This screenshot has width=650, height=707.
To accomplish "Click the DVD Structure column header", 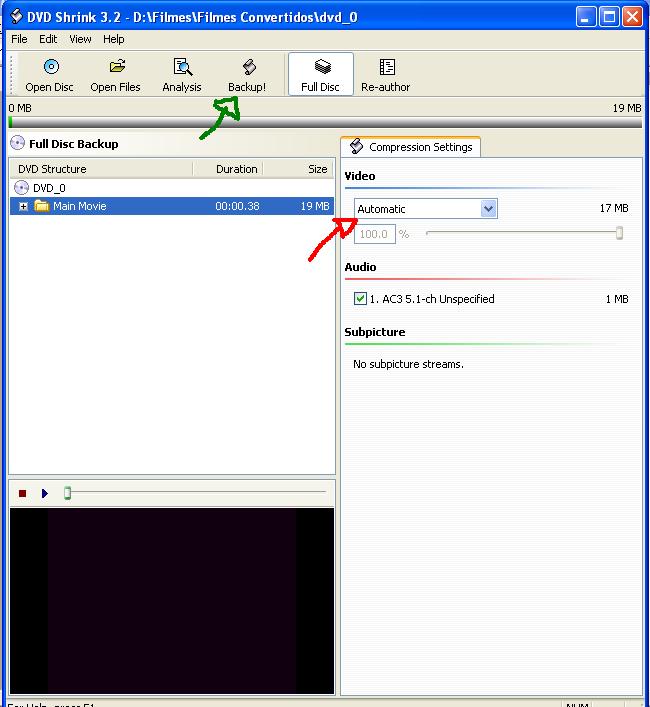I will pos(102,169).
